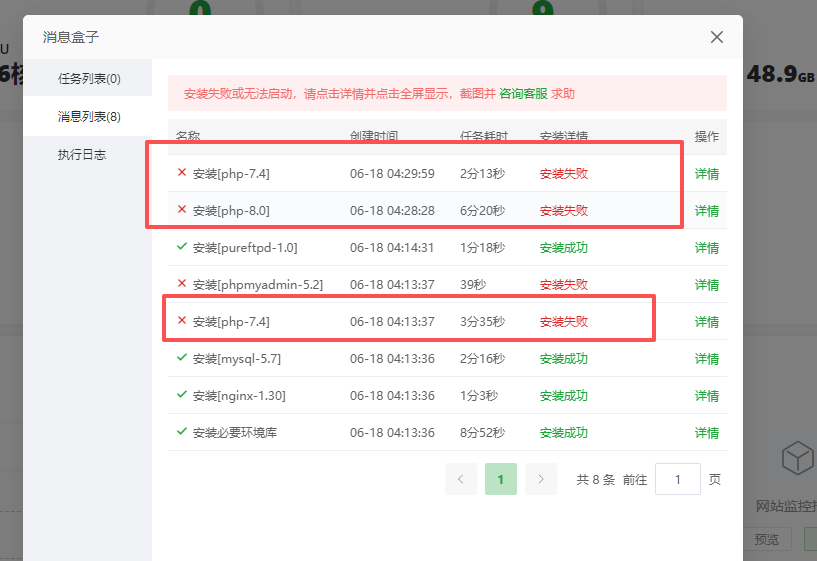Click the 06-18 04:28:28 creation time
The width and height of the screenshot is (817, 561).
pos(392,211)
